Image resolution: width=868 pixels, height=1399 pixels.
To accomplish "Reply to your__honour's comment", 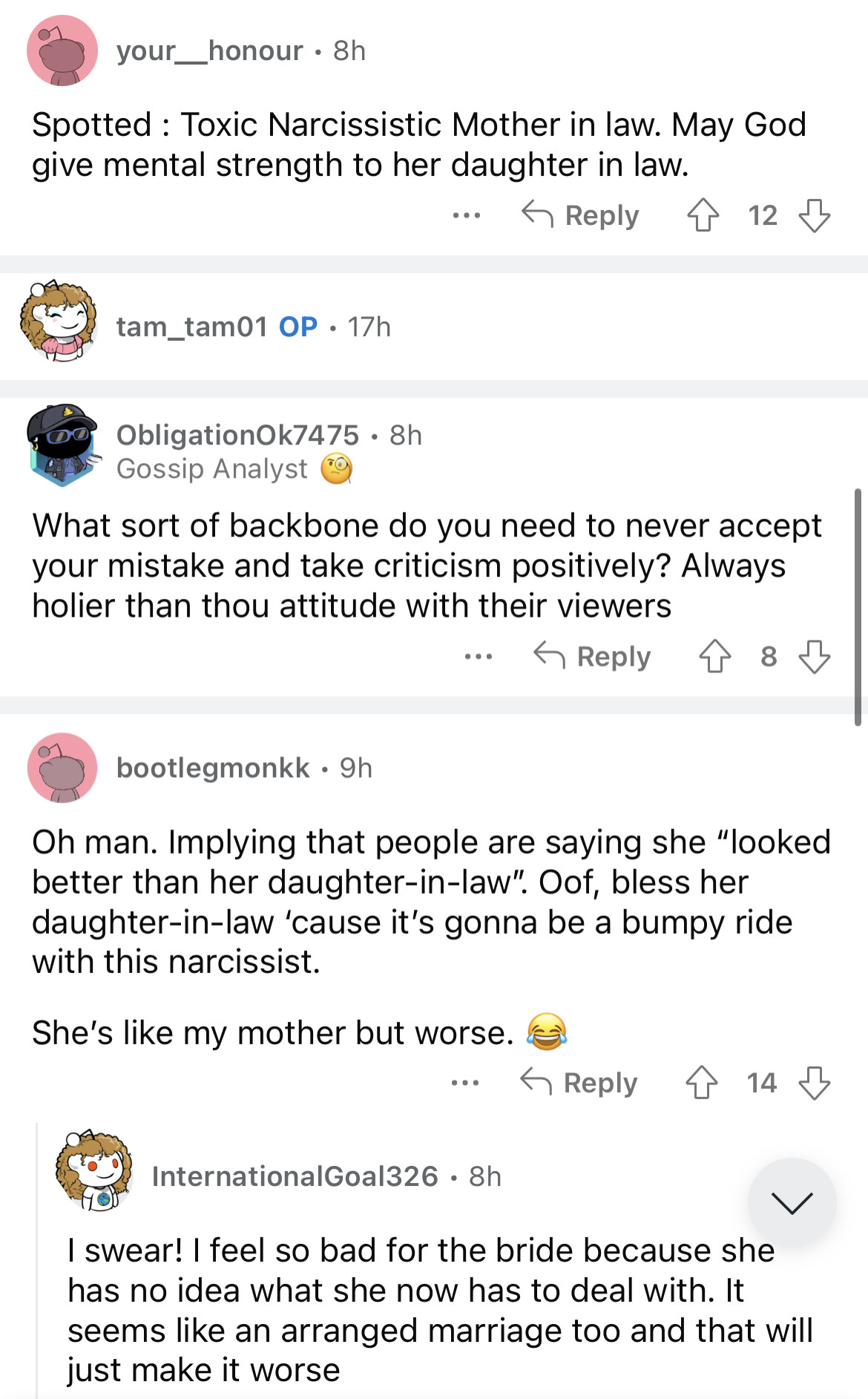I will coord(580,216).
